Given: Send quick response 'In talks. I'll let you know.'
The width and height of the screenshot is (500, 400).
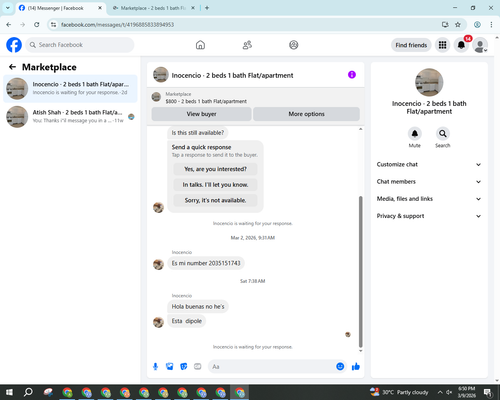Looking at the screenshot, I should pyautogui.click(x=215, y=185).
